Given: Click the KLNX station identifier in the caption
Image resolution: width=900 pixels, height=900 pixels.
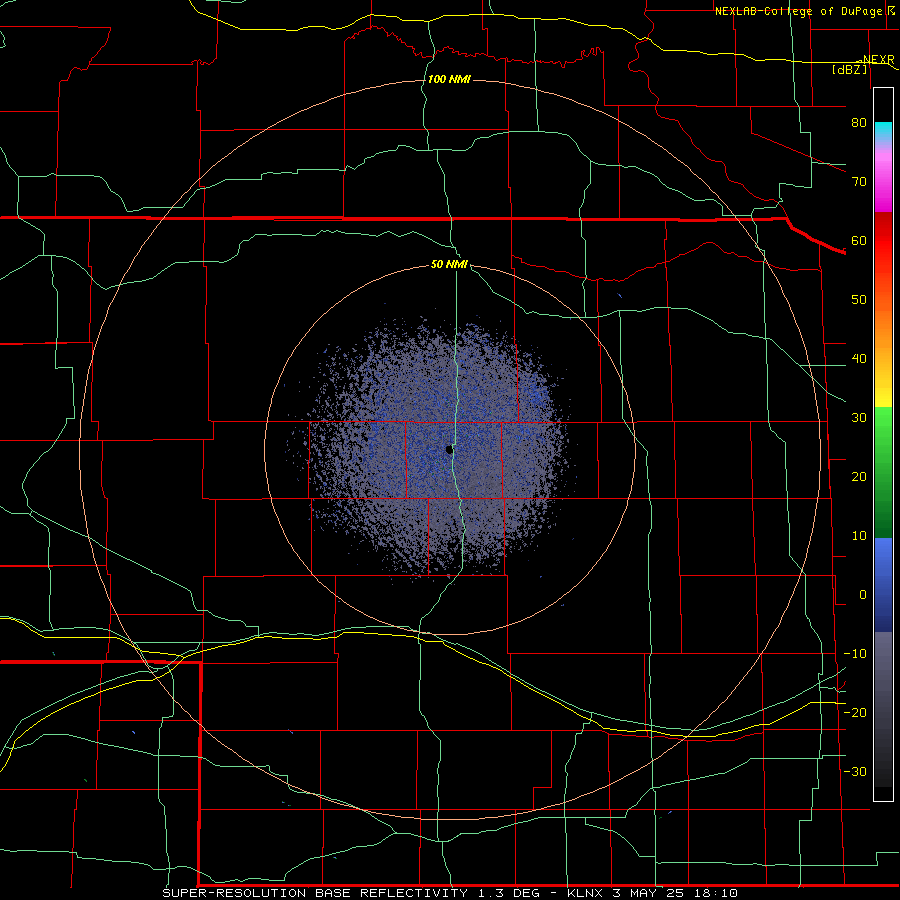Looking at the screenshot, I should point(585,893).
